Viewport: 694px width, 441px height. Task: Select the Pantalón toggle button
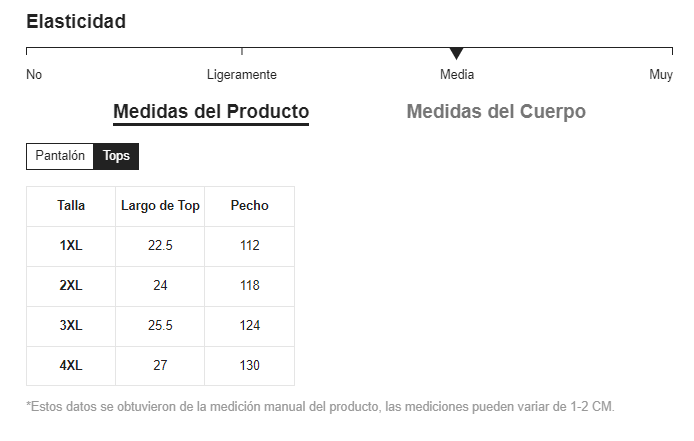(60, 157)
